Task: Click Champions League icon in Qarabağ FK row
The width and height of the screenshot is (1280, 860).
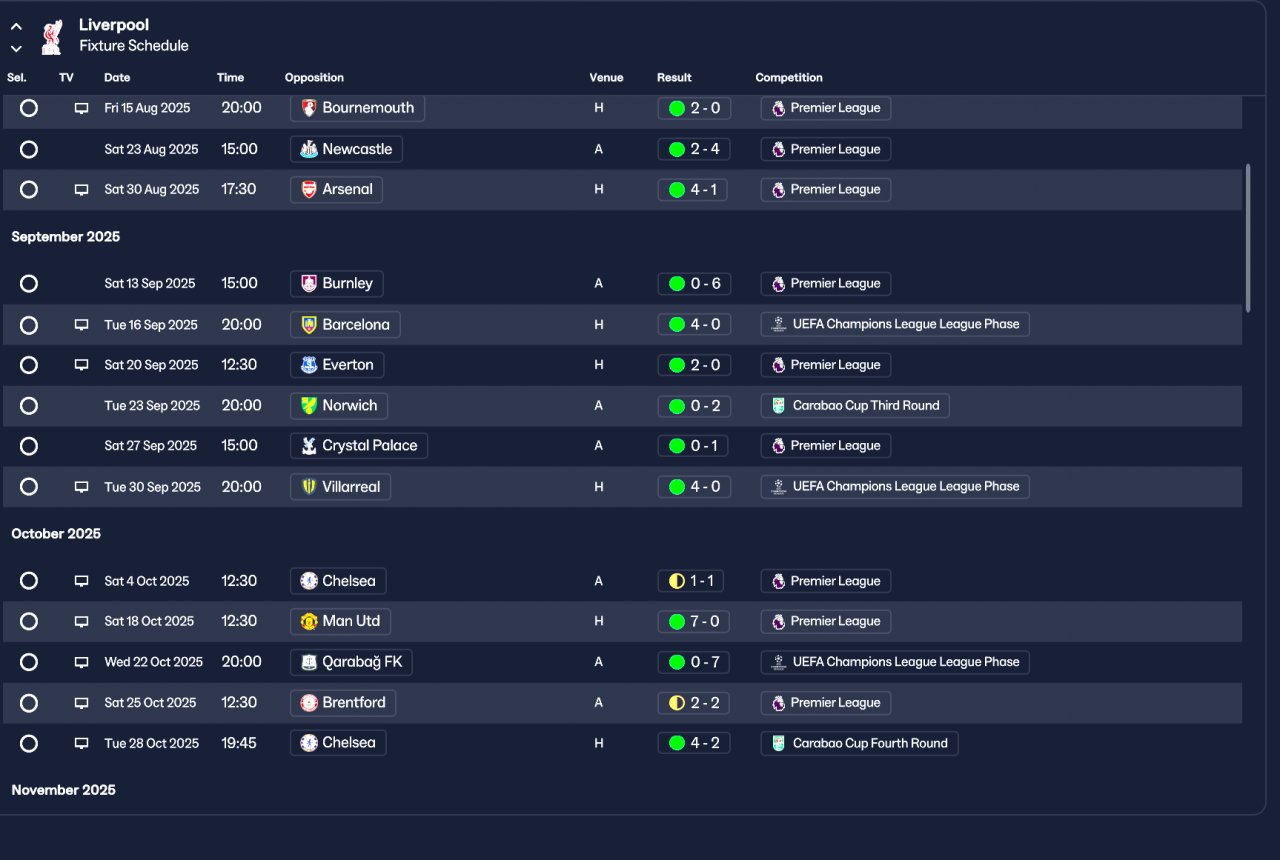Action: pos(779,662)
